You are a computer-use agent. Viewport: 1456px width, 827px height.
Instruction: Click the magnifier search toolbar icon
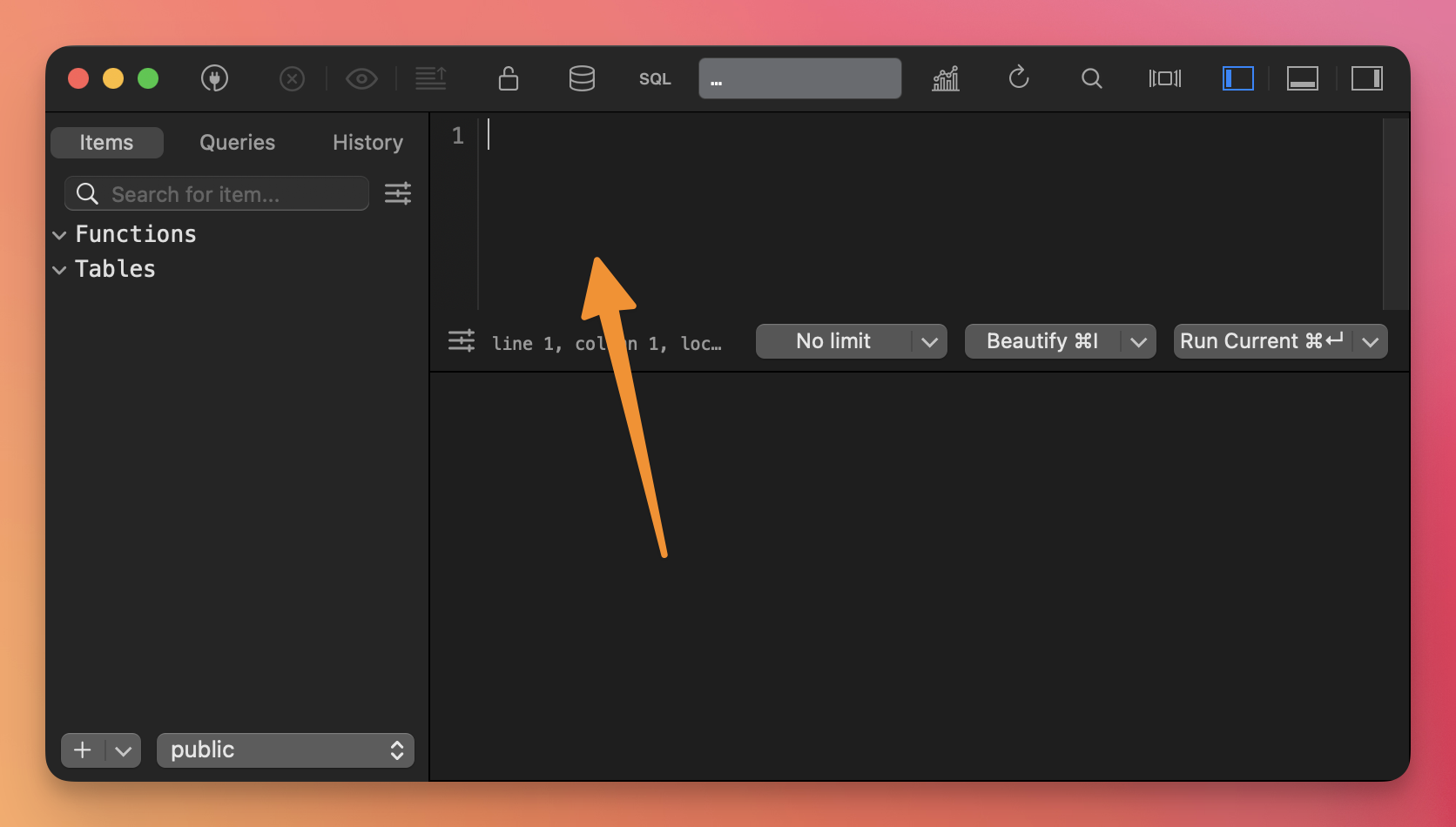point(1091,78)
